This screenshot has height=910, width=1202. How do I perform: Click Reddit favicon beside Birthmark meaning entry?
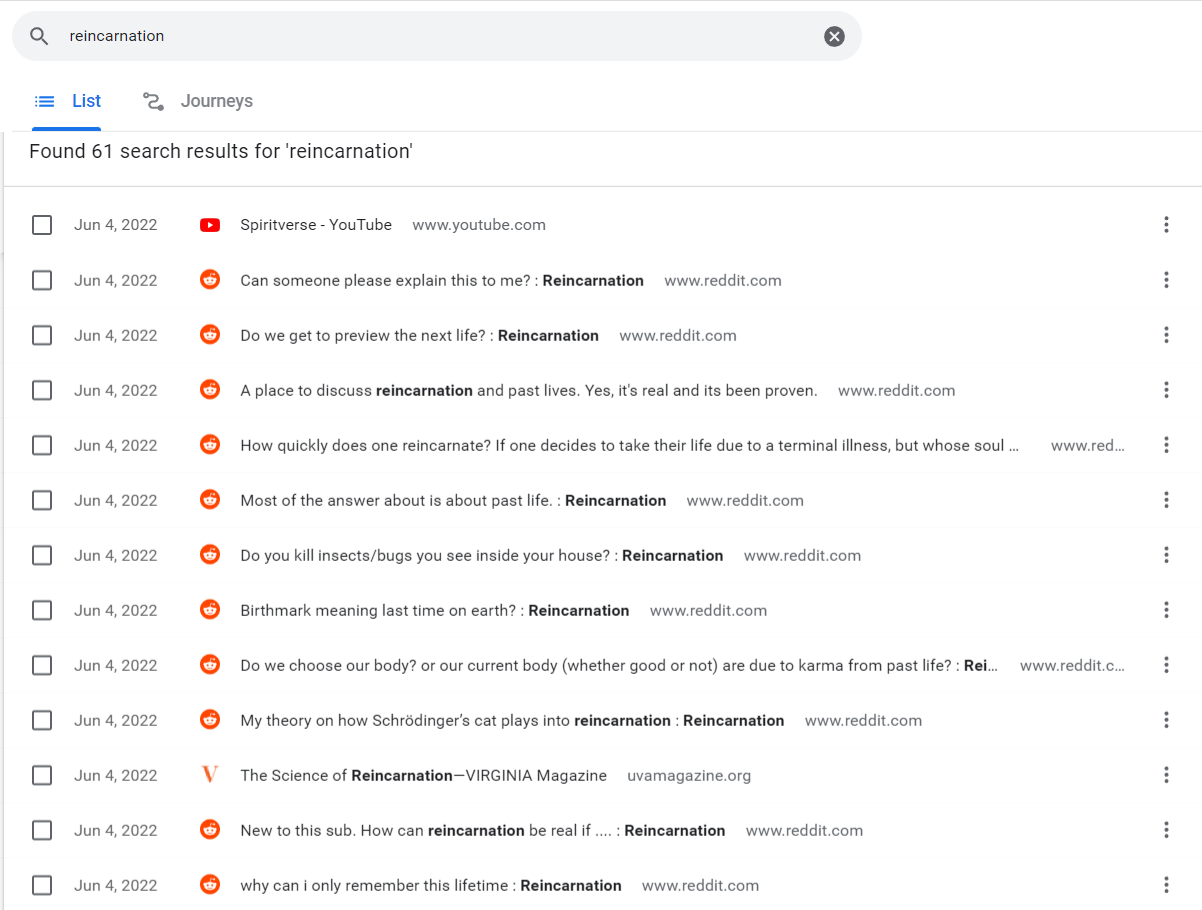click(x=210, y=610)
